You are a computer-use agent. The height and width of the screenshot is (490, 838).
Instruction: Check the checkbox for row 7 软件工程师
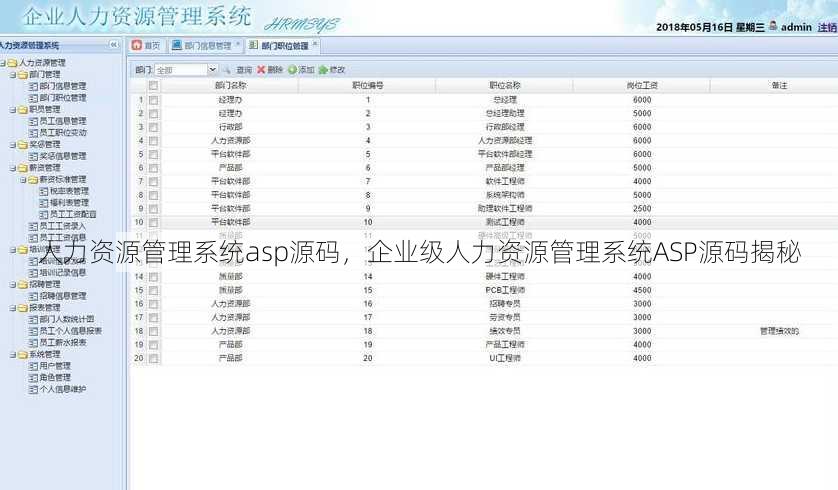point(153,182)
